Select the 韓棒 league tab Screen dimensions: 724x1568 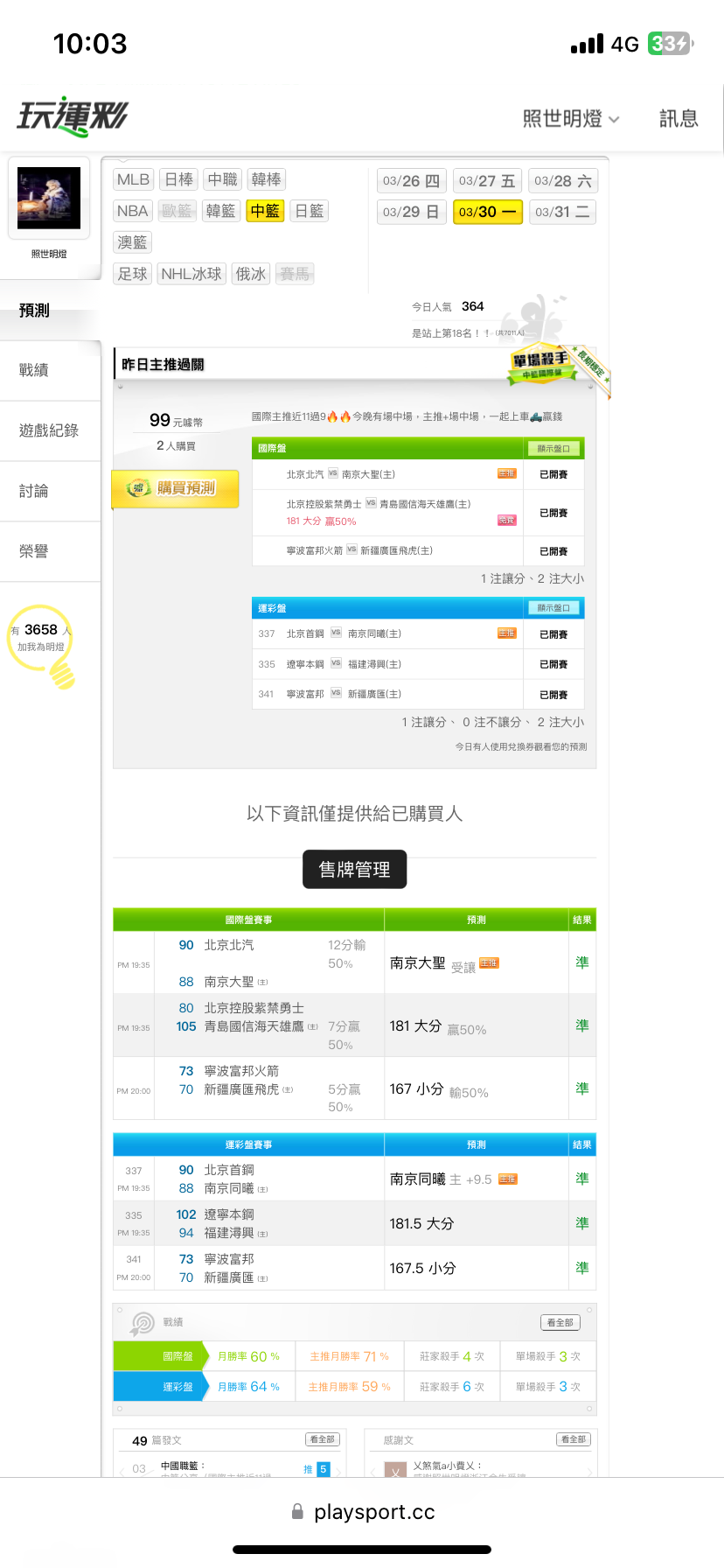click(267, 179)
